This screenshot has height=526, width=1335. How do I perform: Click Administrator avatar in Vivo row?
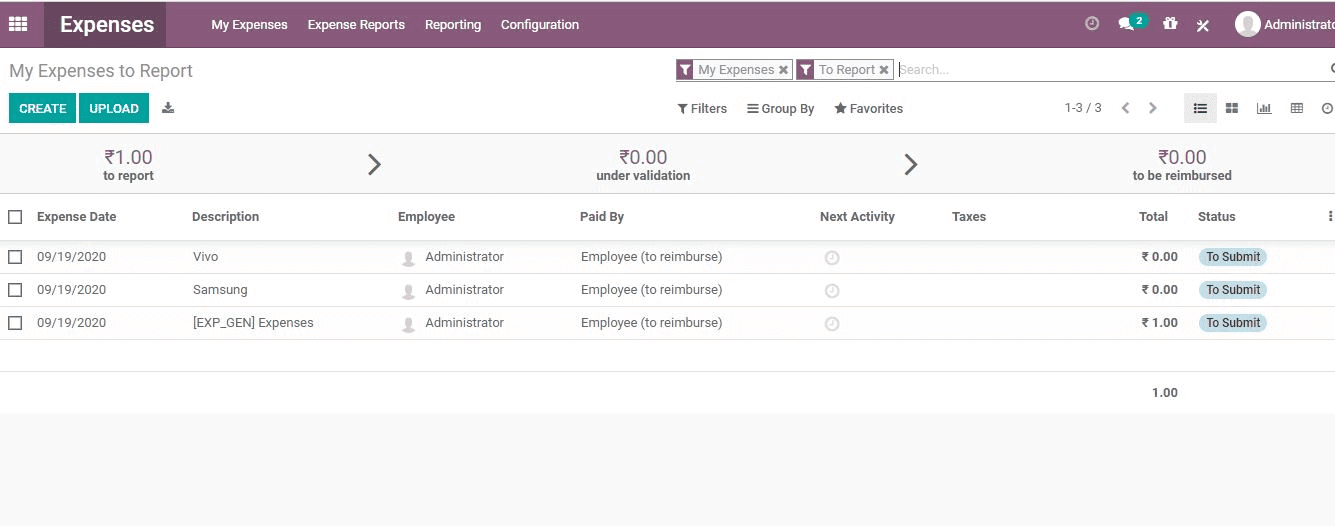pos(408,258)
